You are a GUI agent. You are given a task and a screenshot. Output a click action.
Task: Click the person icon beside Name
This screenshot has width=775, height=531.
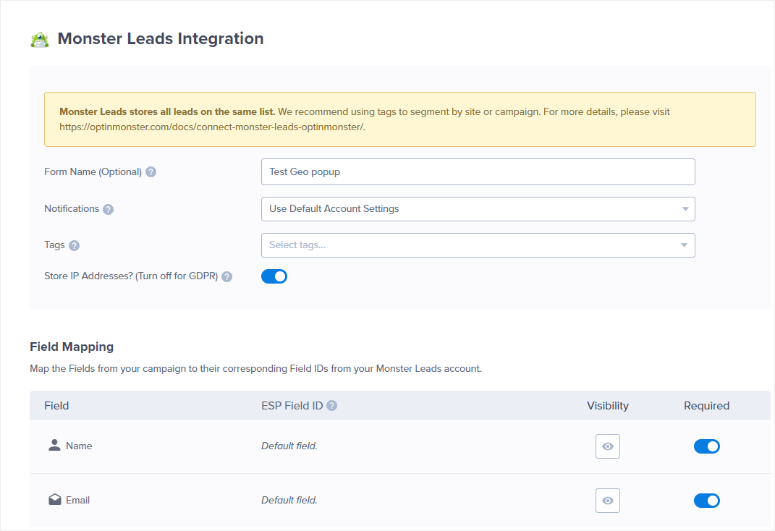click(54, 445)
